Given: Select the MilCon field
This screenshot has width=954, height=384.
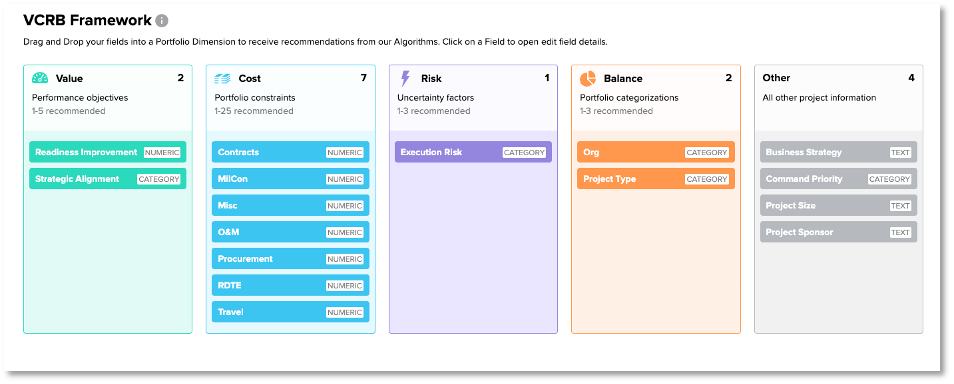Looking at the screenshot, I should [x=290, y=179].
